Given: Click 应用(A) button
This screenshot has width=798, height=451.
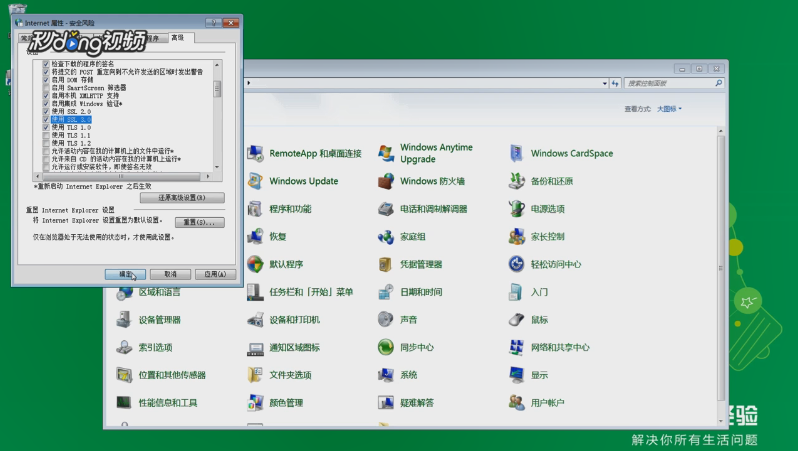Looking at the screenshot, I should [x=215, y=274].
